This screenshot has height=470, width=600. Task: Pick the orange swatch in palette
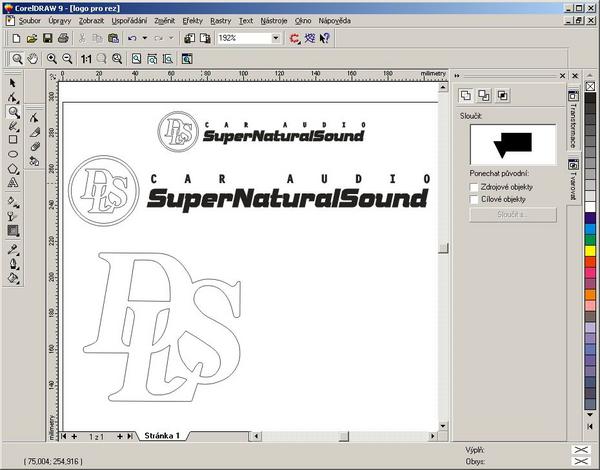click(x=590, y=295)
